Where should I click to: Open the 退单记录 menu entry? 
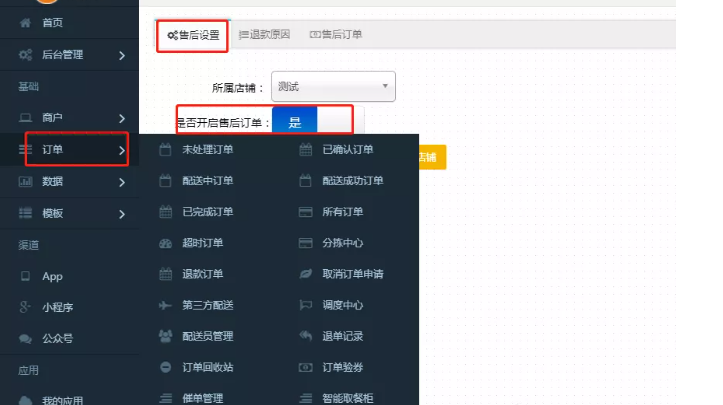(343, 336)
